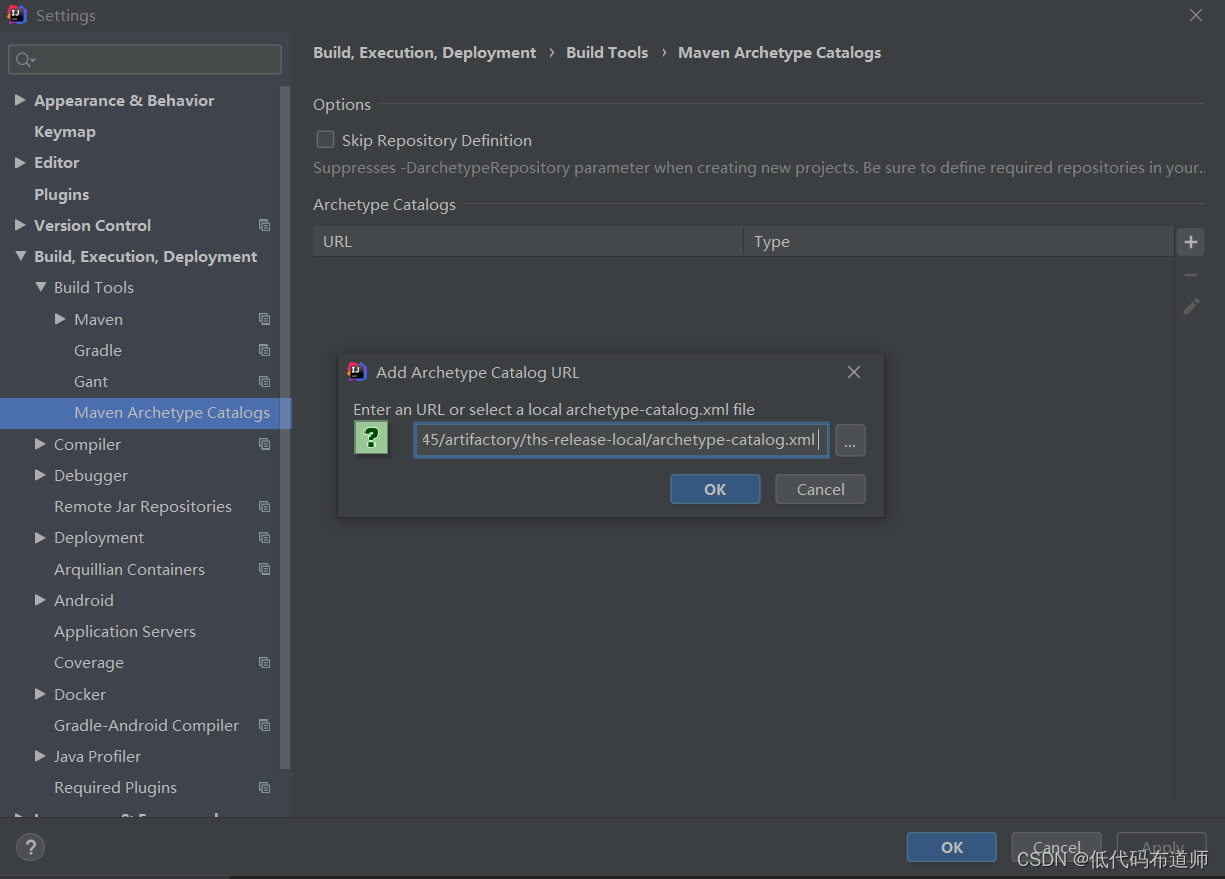Expand Appearance & Behavior section
Image resolution: width=1225 pixels, height=879 pixels.
[20, 100]
